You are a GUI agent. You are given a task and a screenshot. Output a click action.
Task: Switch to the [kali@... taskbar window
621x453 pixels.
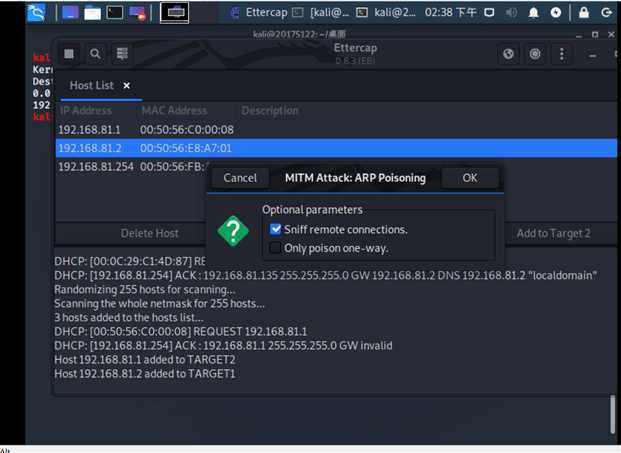point(321,13)
